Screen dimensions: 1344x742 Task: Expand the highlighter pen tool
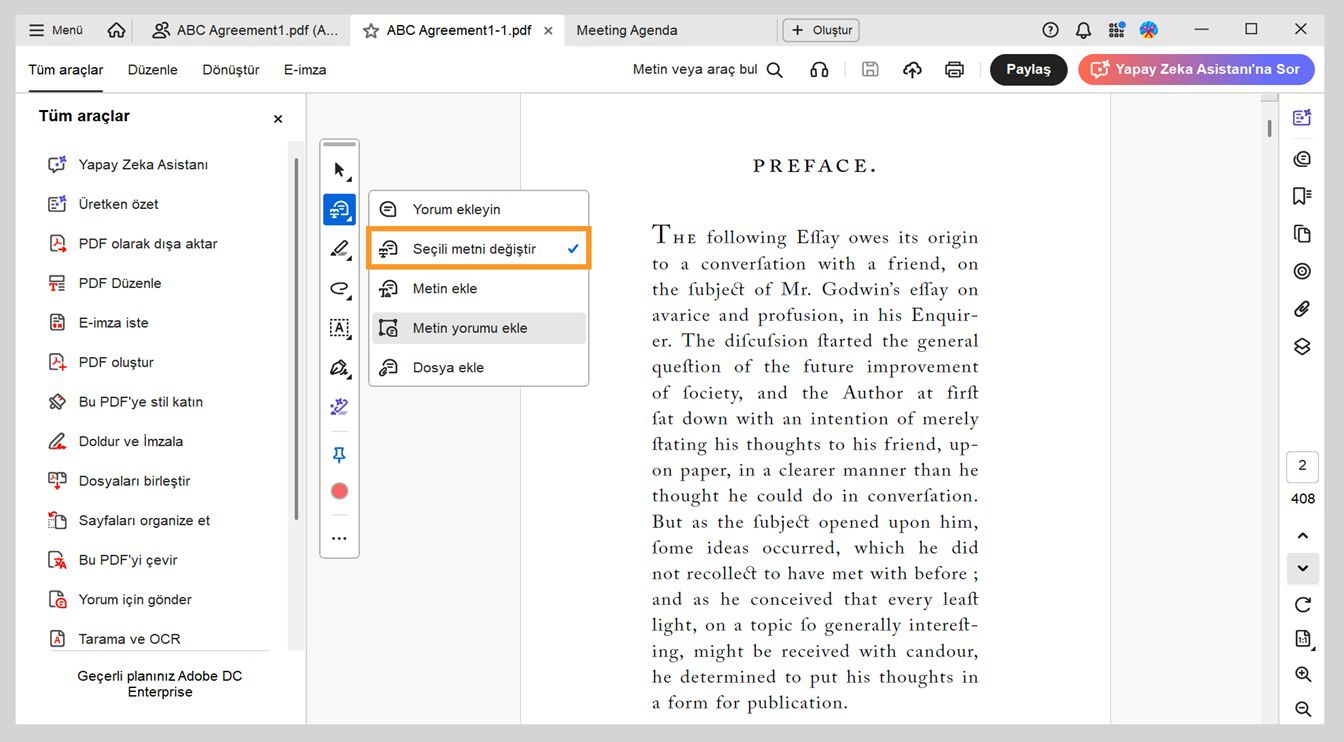point(339,249)
